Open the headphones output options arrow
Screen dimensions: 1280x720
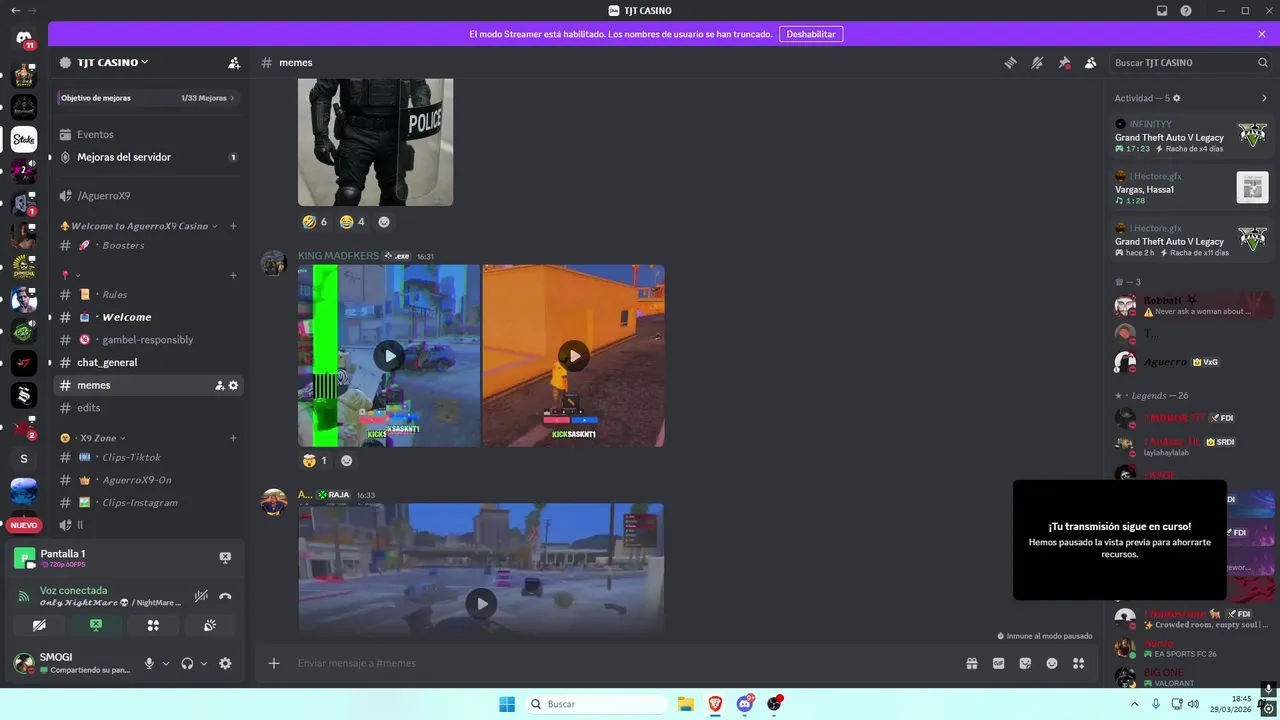[x=204, y=663]
